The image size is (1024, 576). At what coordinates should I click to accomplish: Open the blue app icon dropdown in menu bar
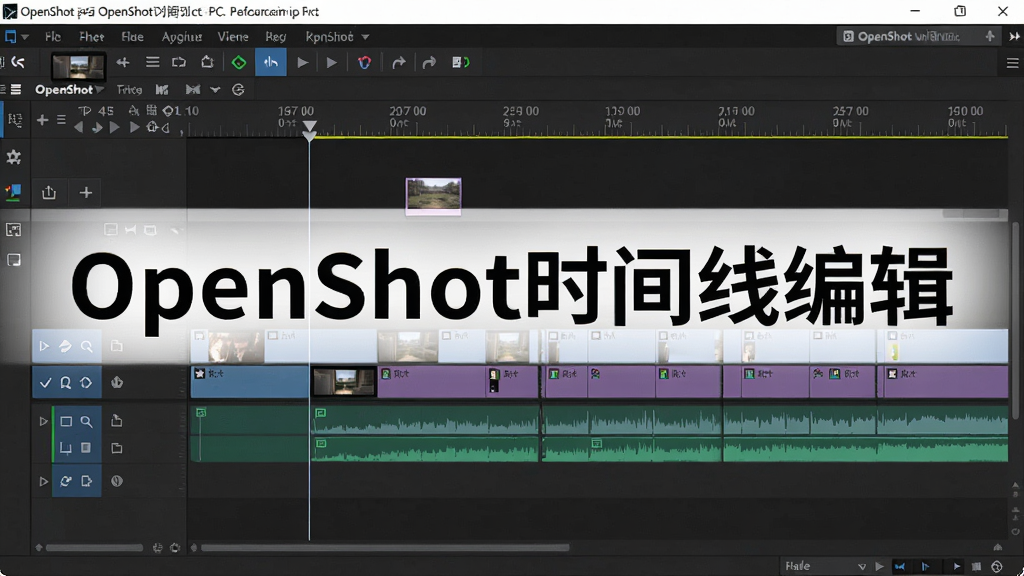point(16,37)
